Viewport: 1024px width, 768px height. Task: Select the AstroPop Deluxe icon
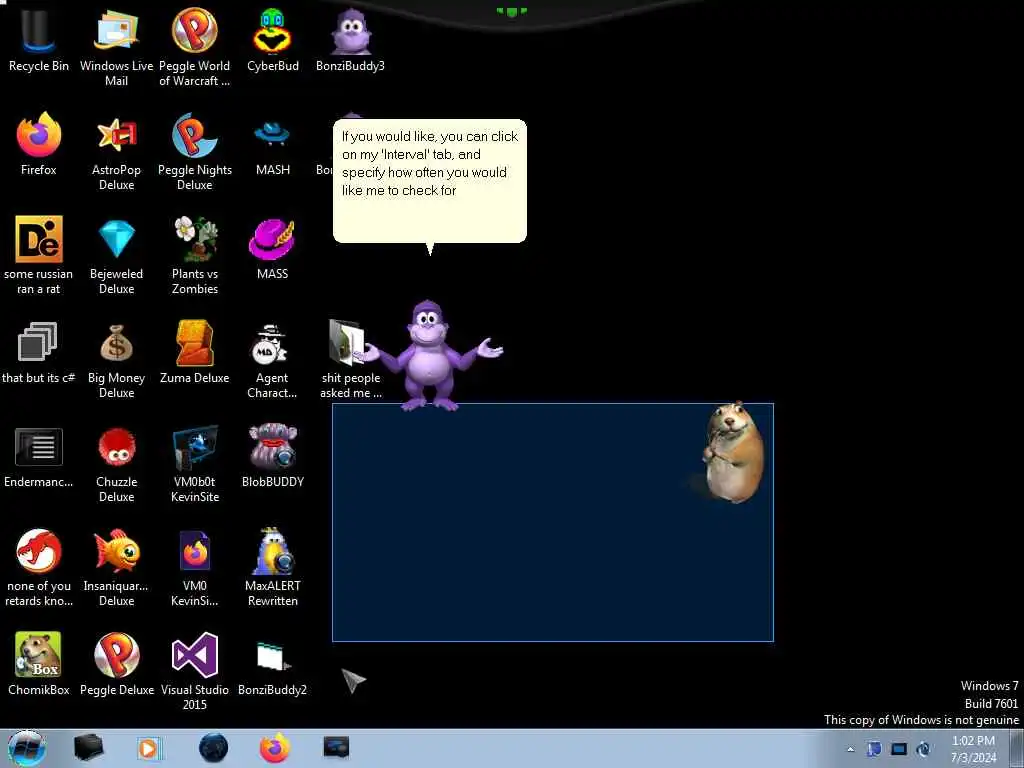[116, 152]
